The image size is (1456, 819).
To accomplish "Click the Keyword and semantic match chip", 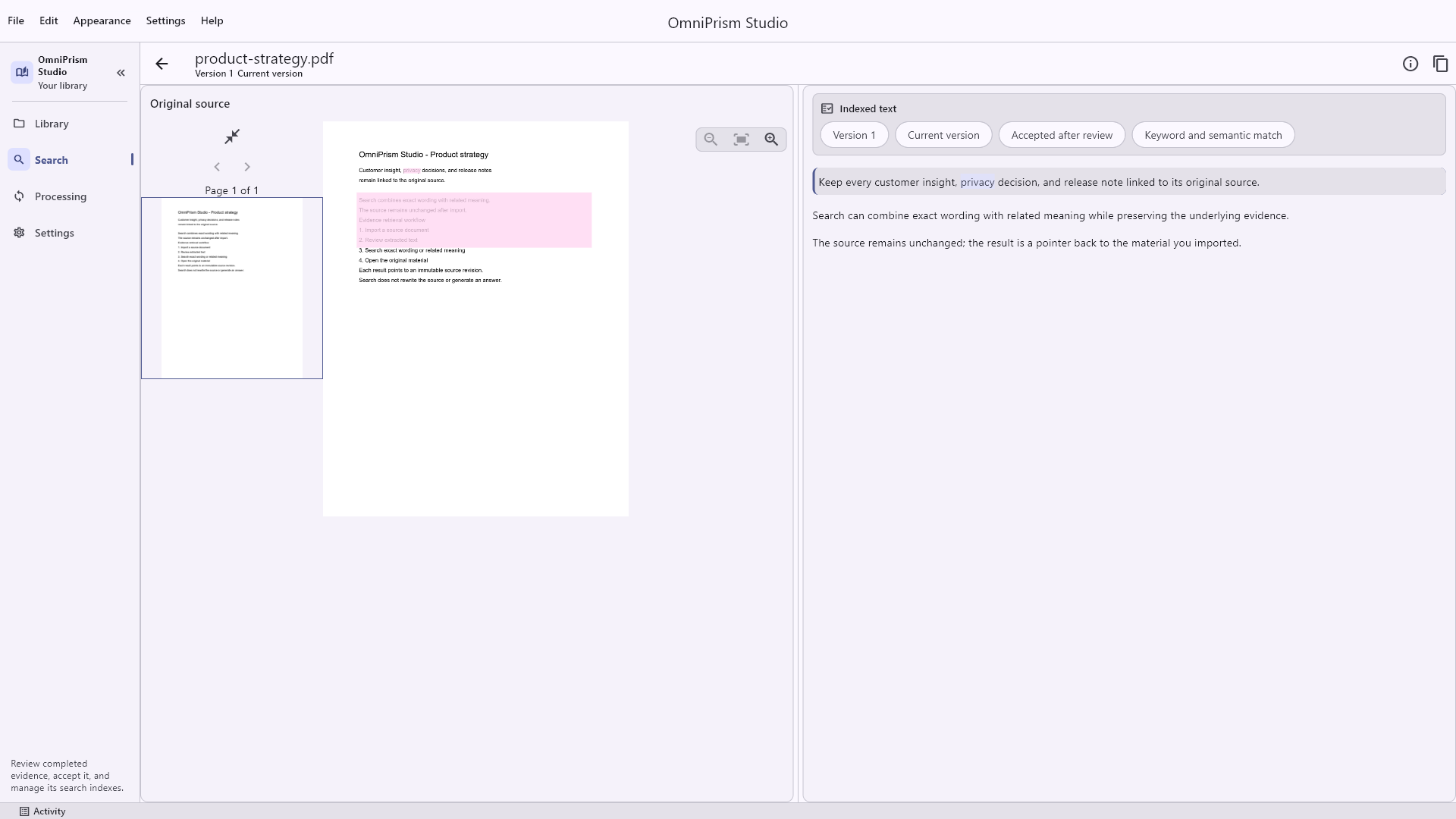I will point(1213,135).
